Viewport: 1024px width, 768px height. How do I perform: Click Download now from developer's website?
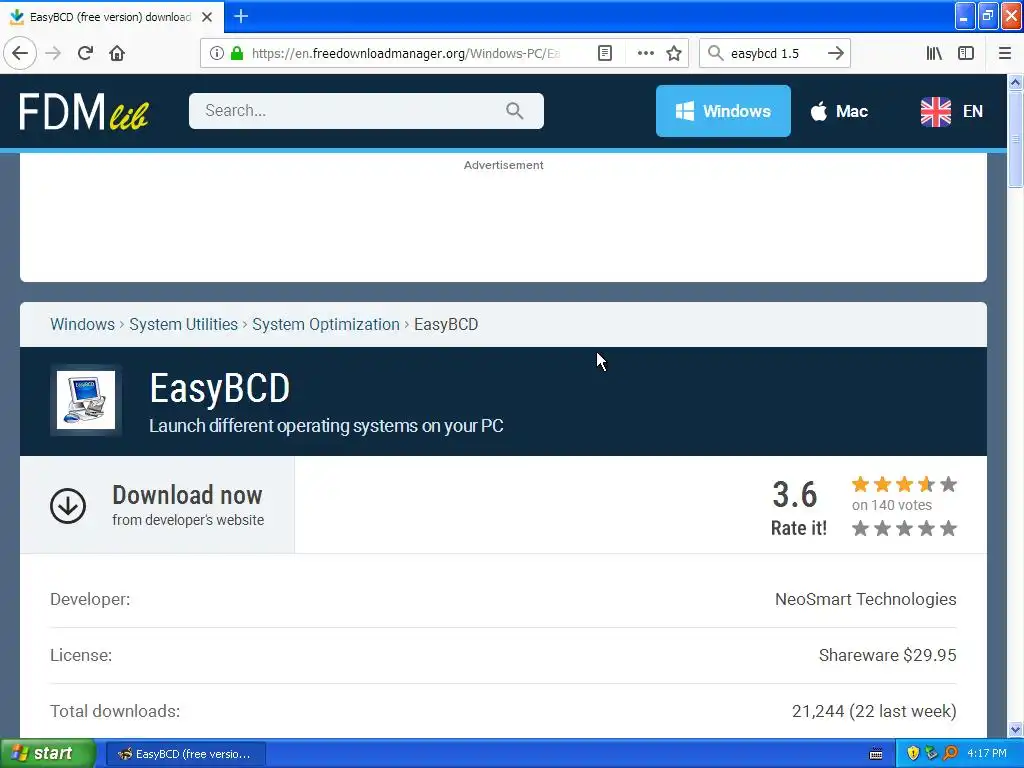(157, 505)
